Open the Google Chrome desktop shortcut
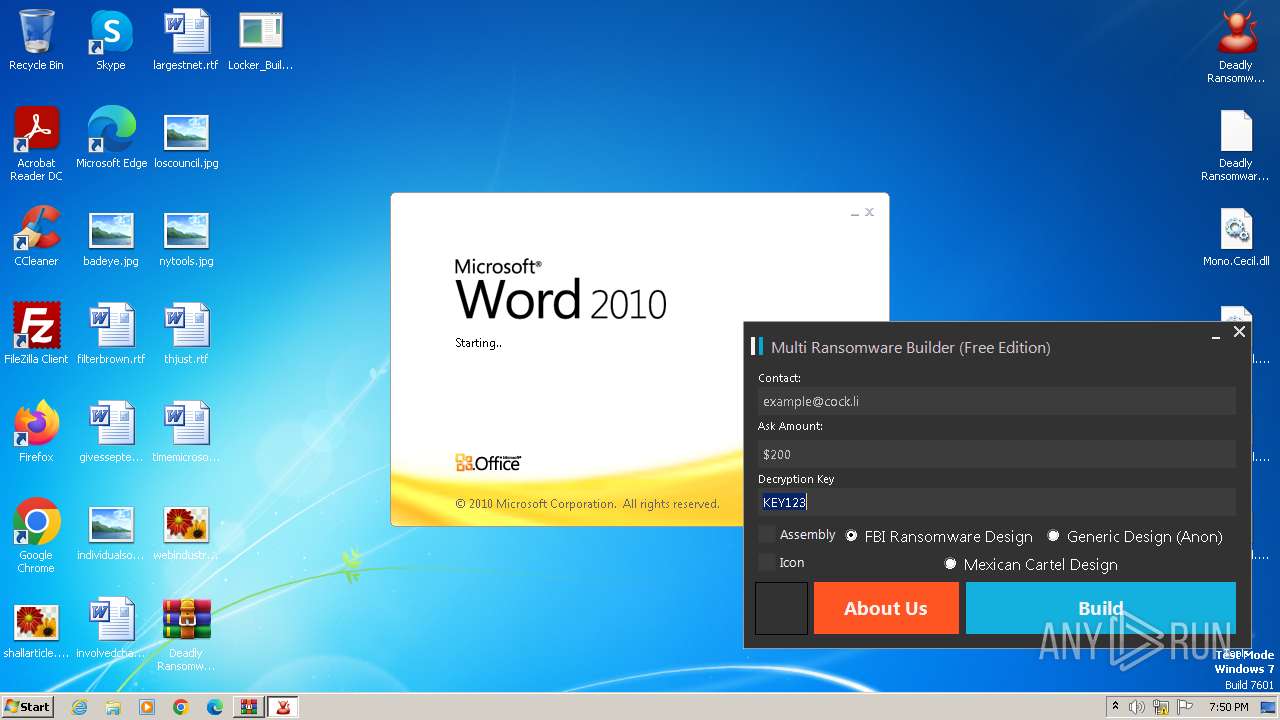The image size is (1280, 720). point(36,536)
